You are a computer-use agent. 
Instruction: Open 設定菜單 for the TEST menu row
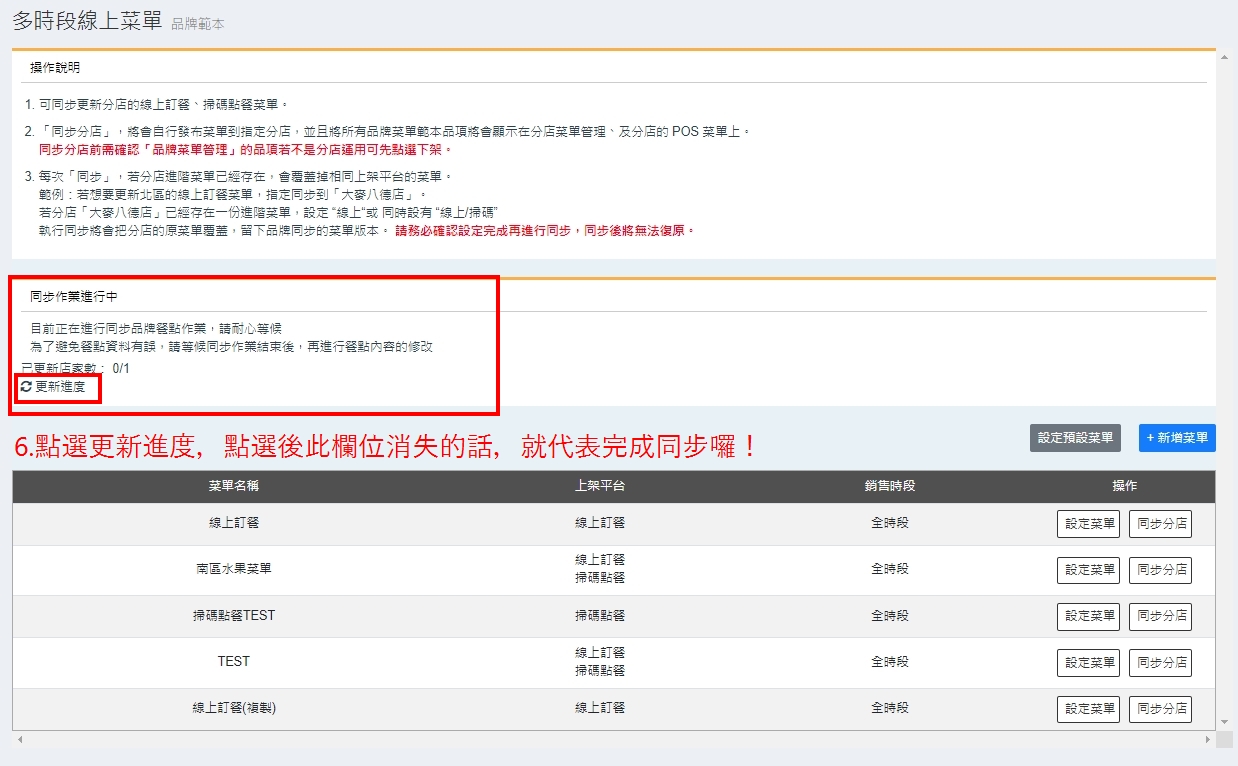1088,662
